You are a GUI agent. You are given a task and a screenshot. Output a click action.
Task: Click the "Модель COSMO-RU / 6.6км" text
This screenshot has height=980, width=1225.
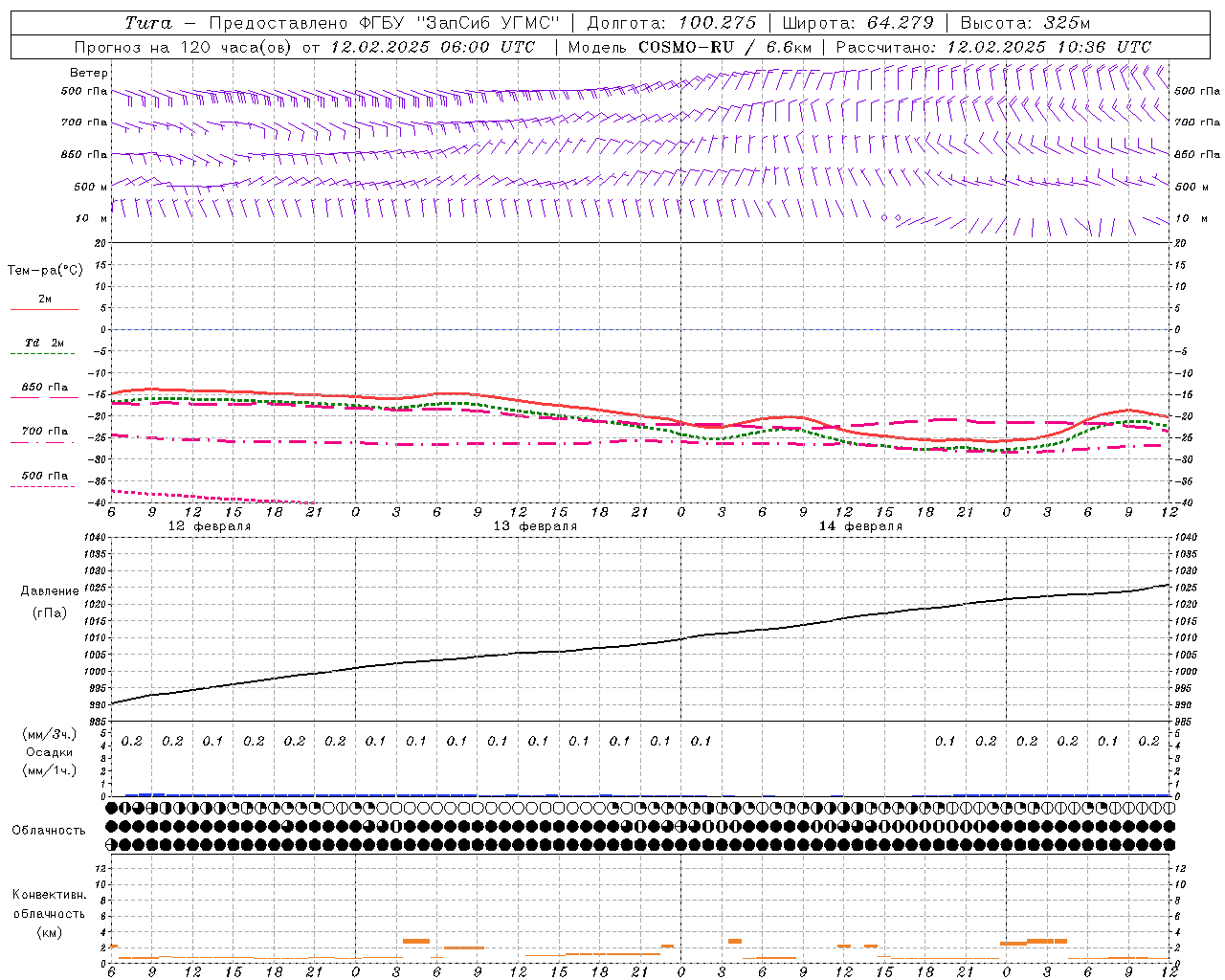tap(689, 47)
